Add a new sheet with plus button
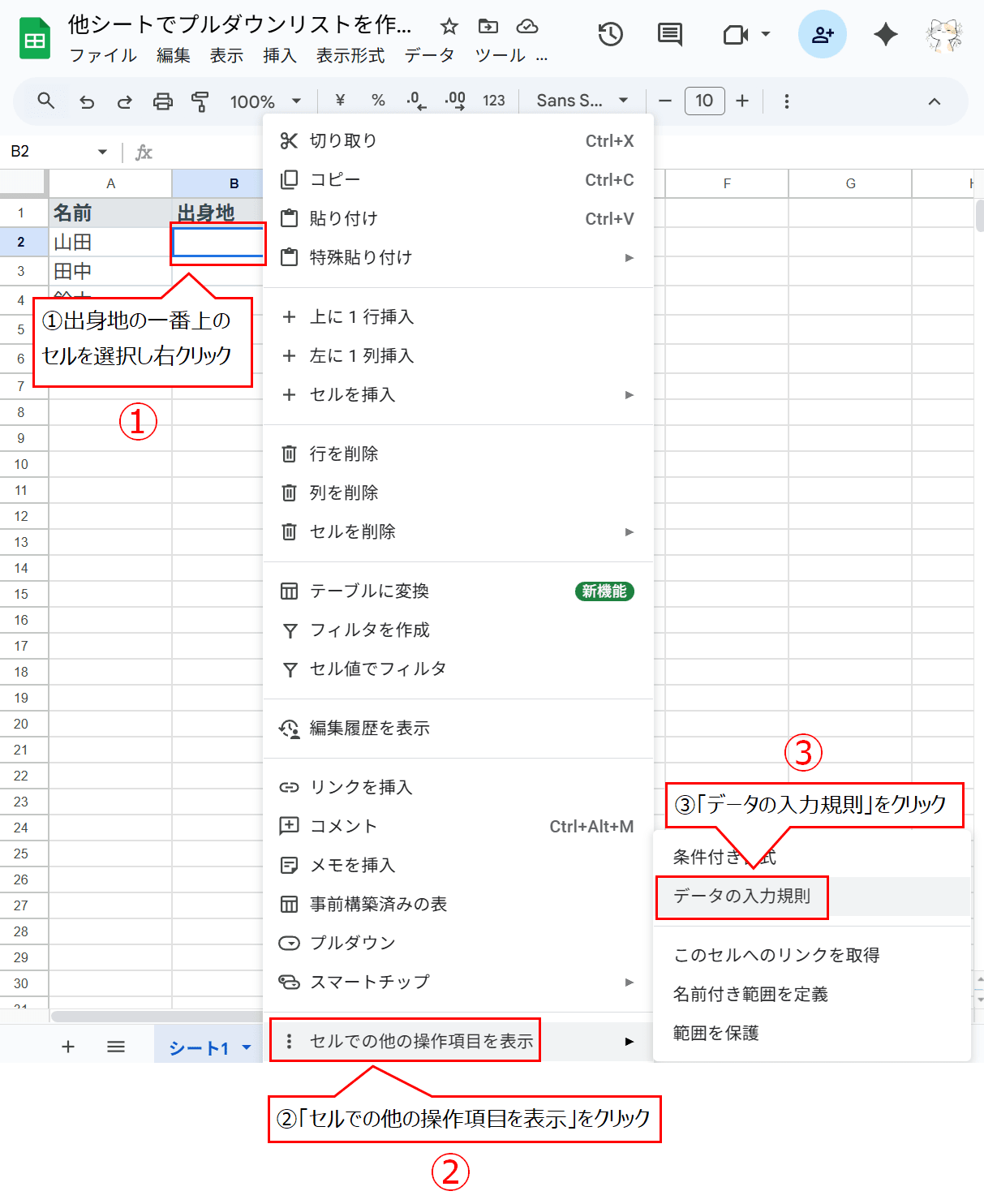This screenshot has height=1204, width=984. [68, 1047]
